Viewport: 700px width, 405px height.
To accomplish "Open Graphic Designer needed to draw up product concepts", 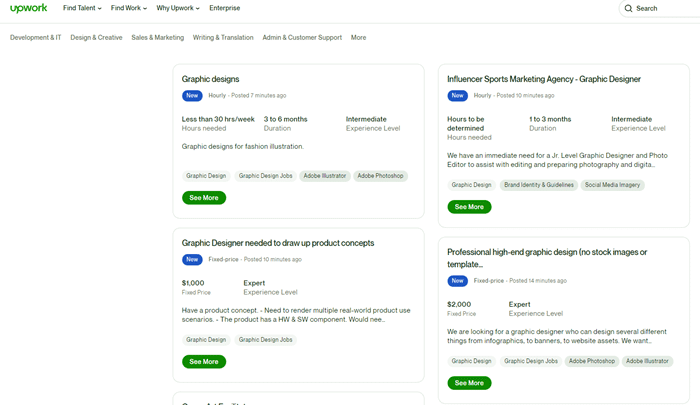I will [x=278, y=243].
